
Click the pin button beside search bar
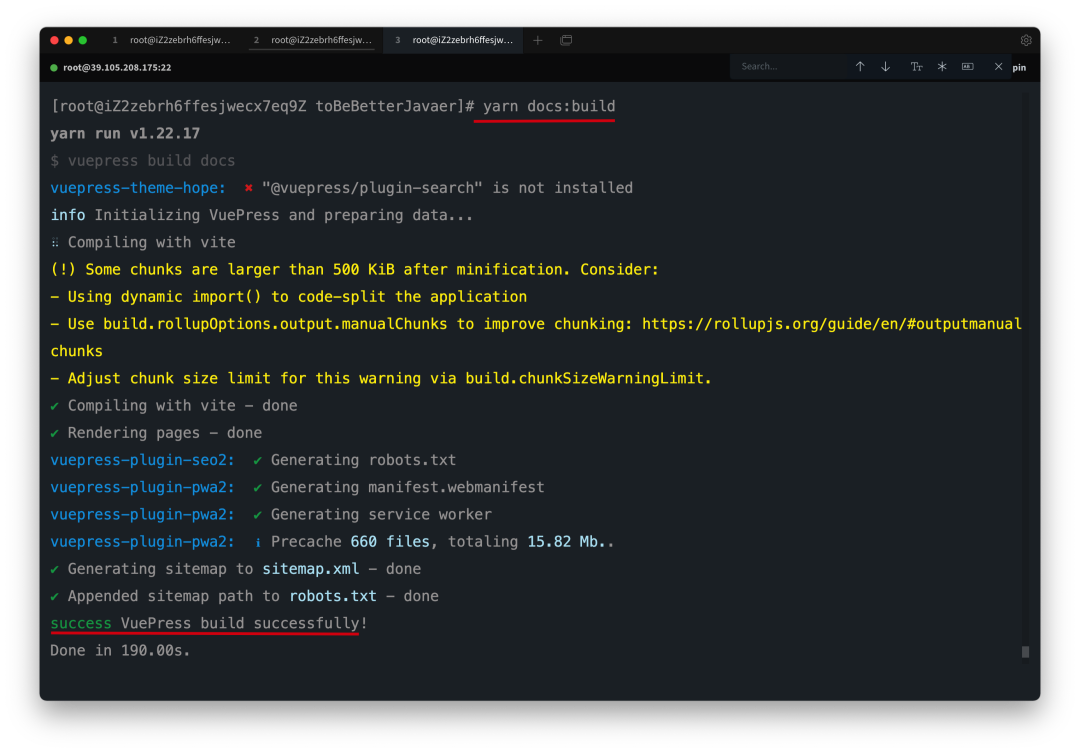click(x=1019, y=68)
